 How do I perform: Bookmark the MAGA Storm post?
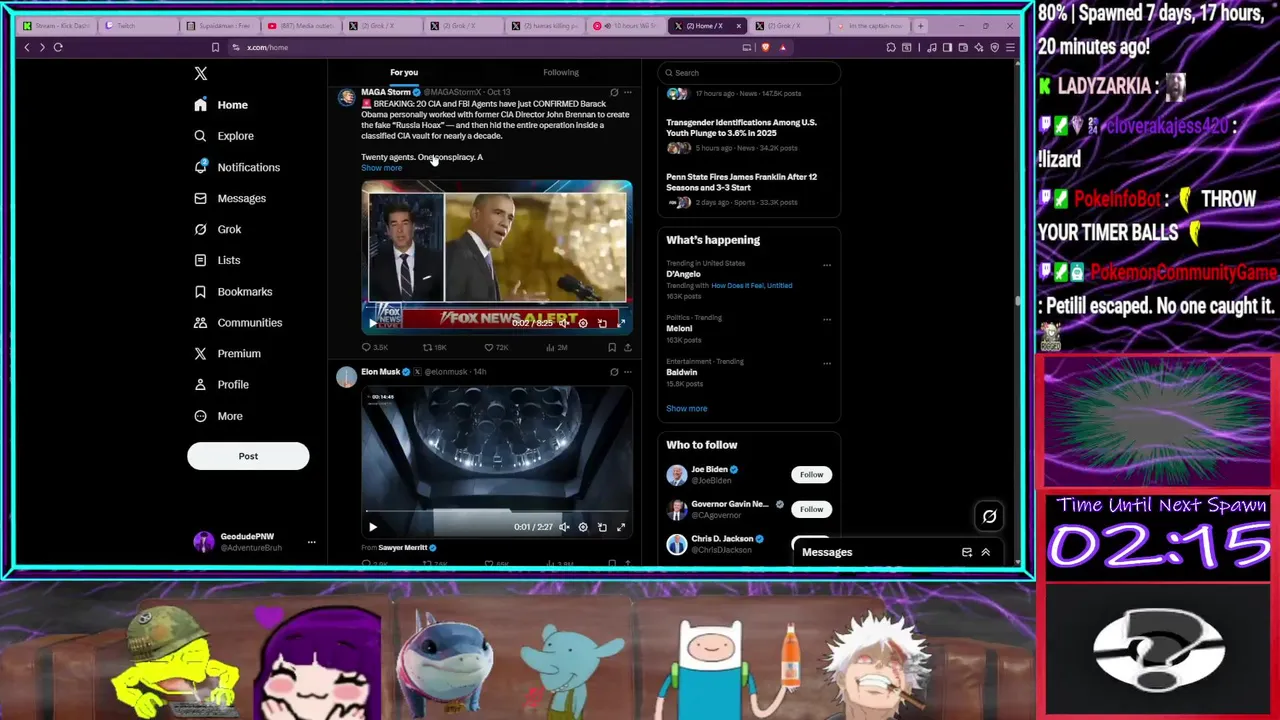coord(612,347)
